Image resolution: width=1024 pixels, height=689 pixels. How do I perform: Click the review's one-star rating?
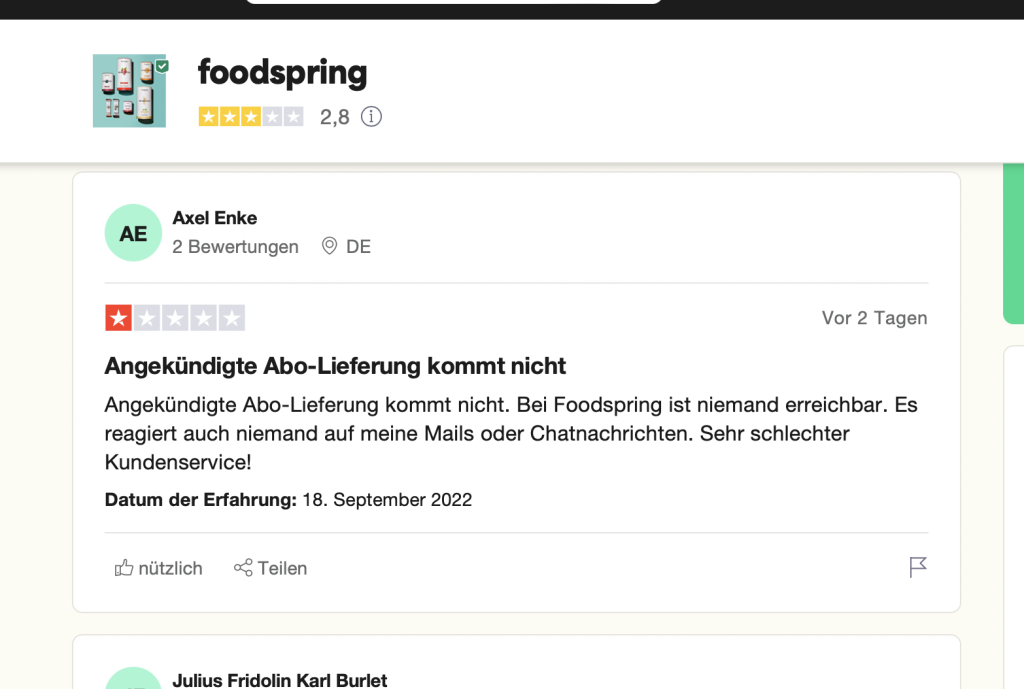point(175,318)
